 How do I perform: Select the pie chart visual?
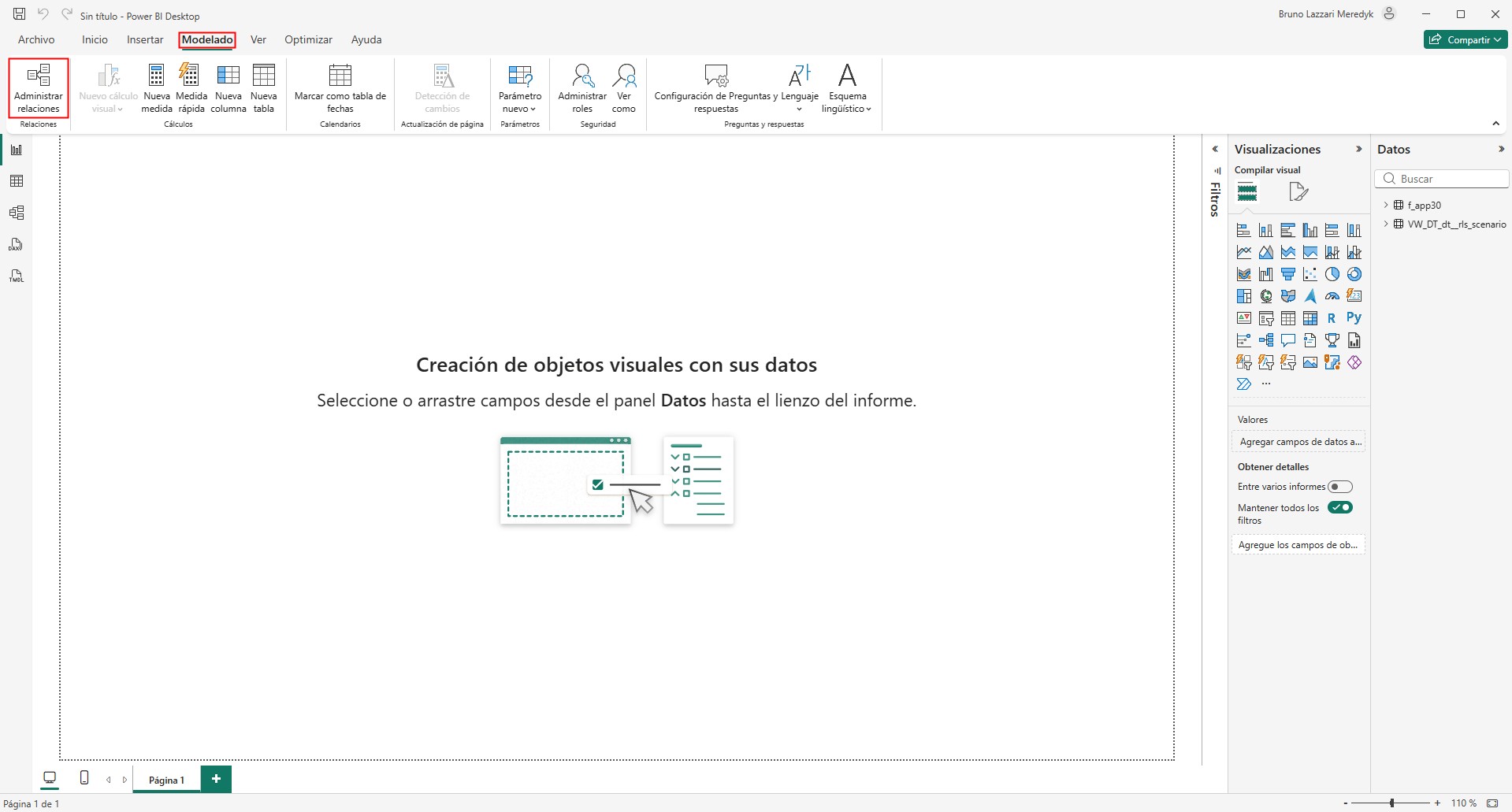click(x=1332, y=275)
